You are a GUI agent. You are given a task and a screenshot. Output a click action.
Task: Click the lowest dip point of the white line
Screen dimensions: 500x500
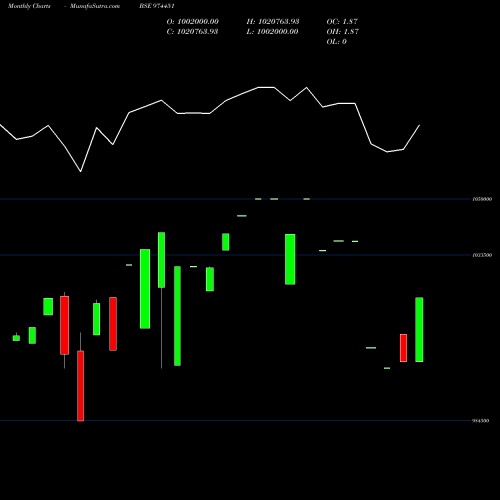click(81, 172)
